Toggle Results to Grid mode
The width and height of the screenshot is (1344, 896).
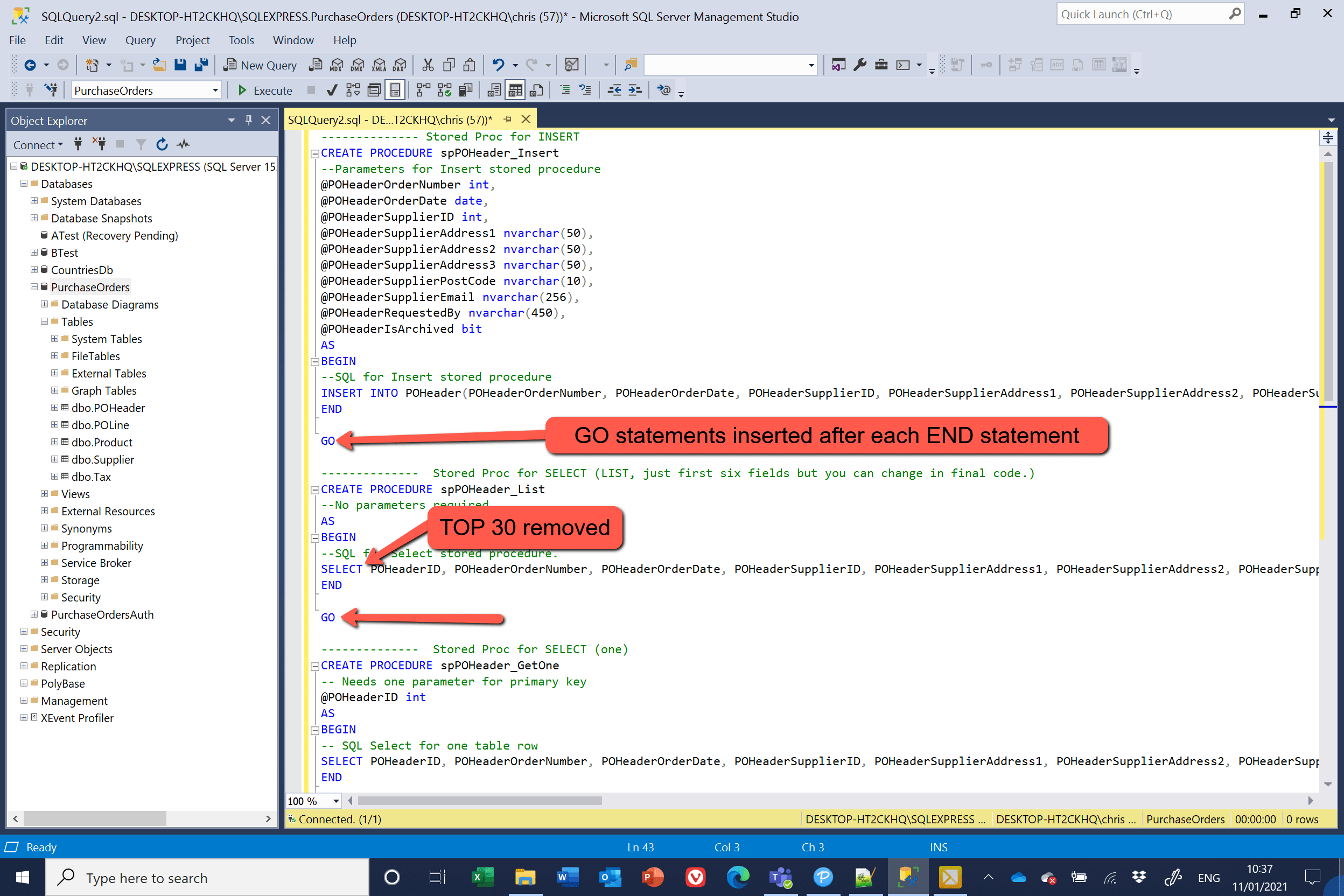[515, 90]
